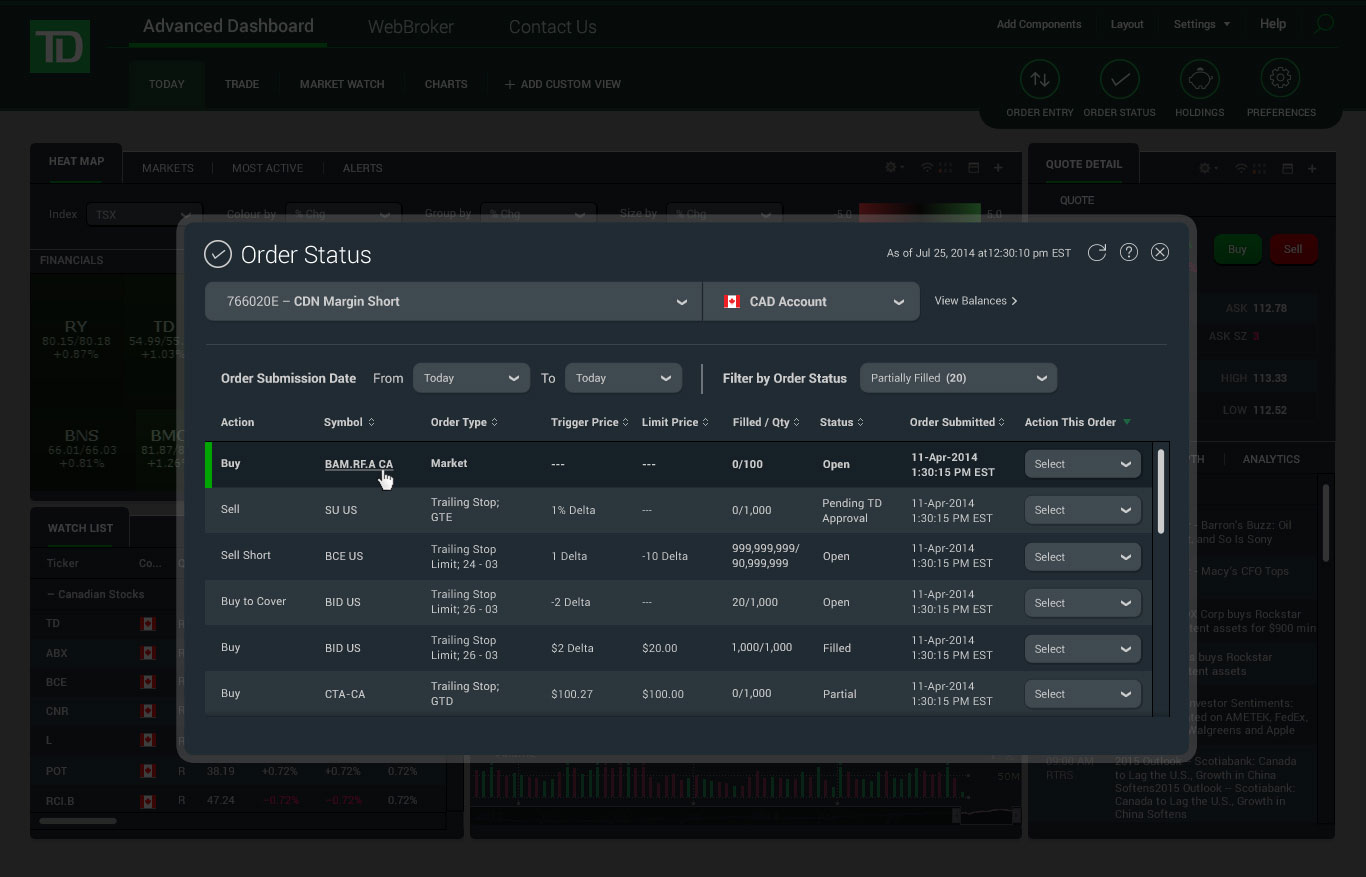Open the Settings menu
This screenshot has width=1366, height=877.
pyautogui.click(x=1201, y=24)
